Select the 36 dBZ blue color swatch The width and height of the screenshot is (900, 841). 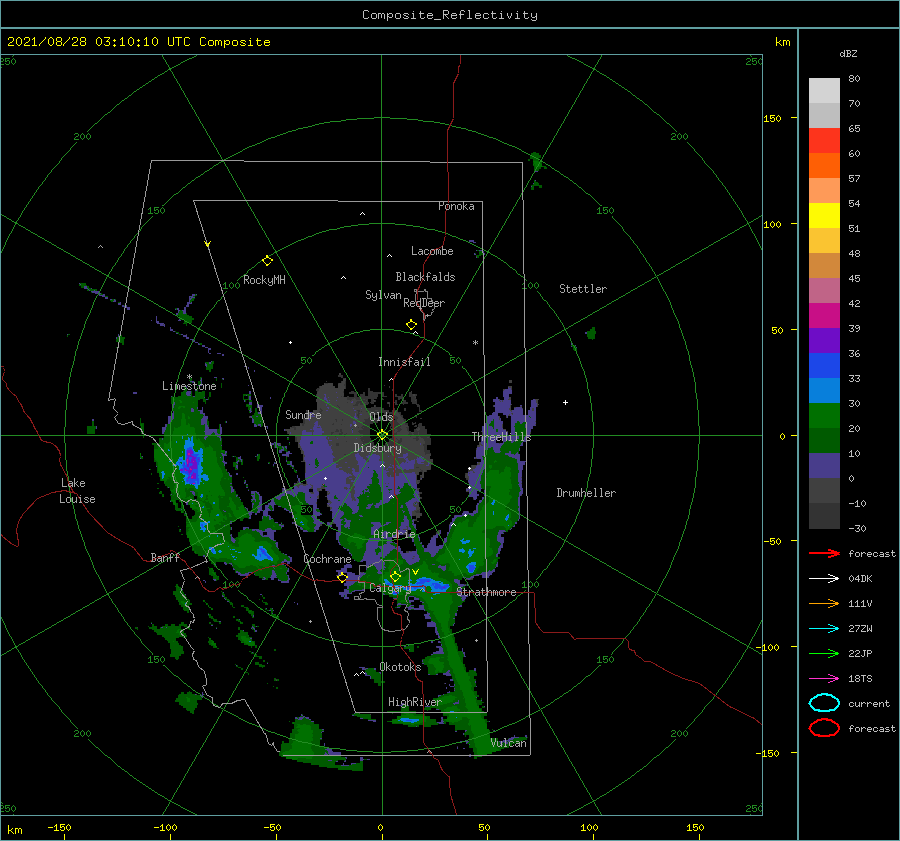click(824, 365)
